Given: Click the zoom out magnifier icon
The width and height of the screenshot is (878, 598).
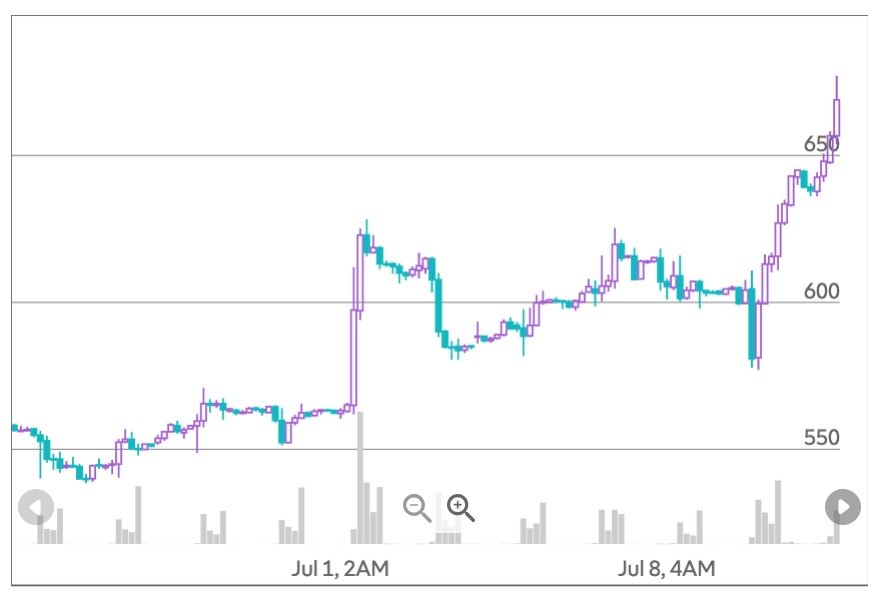Looking at the screenshot, I should pyautogui.click(x=417, y=508).
